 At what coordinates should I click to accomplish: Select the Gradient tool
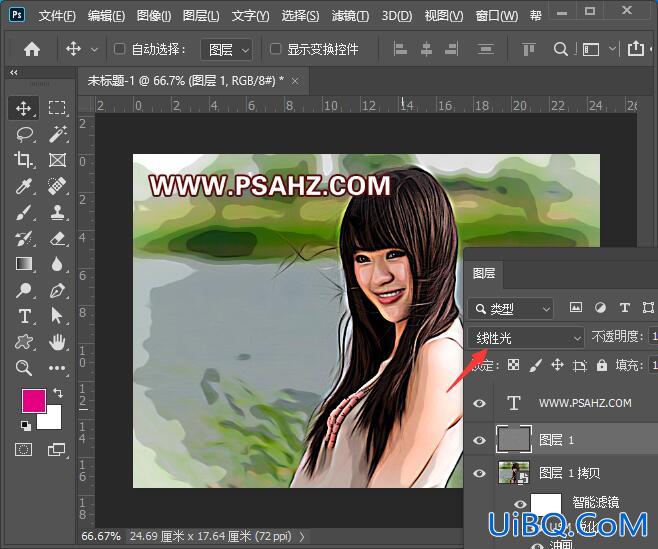pyautogui.click(x=24, y=264)
